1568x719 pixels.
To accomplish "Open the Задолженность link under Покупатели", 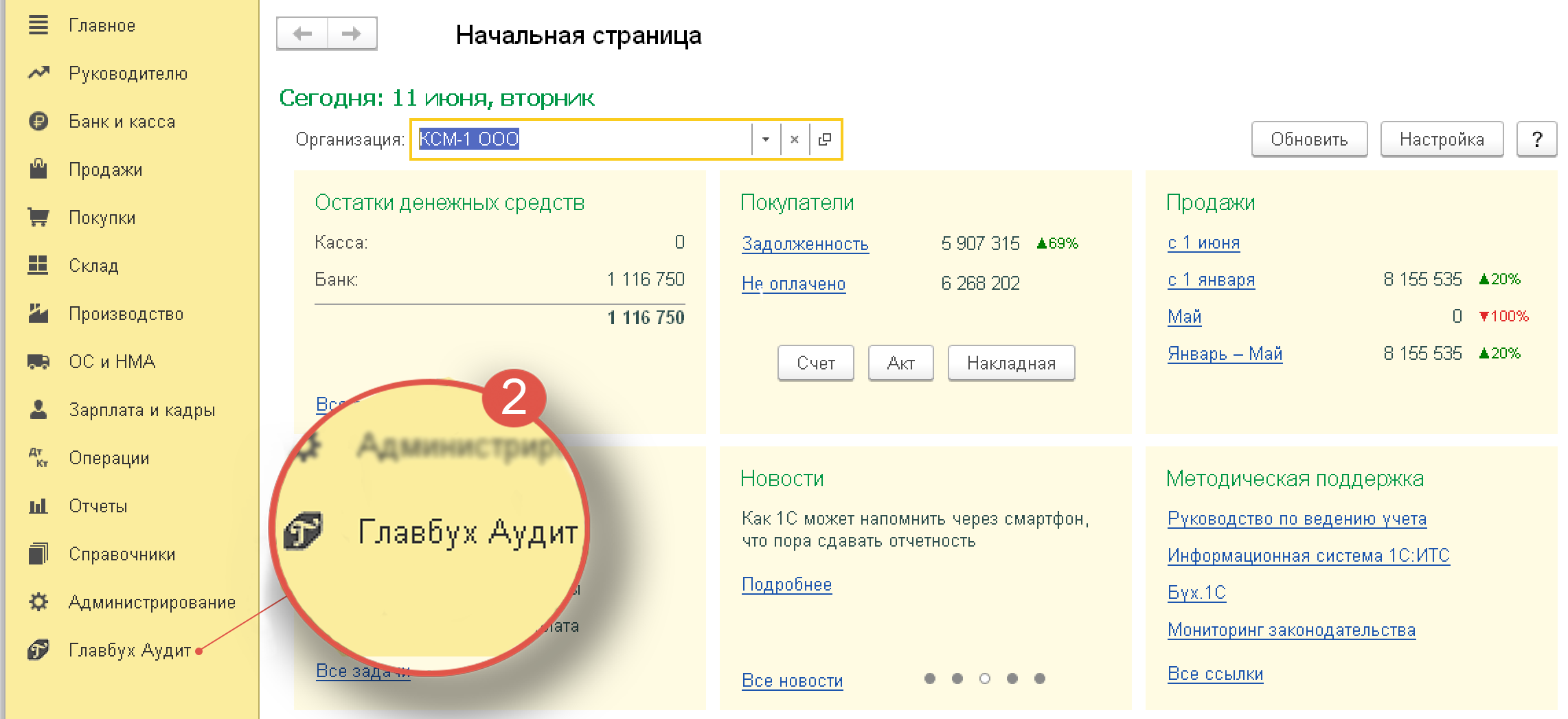I will [x=805, y=244].
